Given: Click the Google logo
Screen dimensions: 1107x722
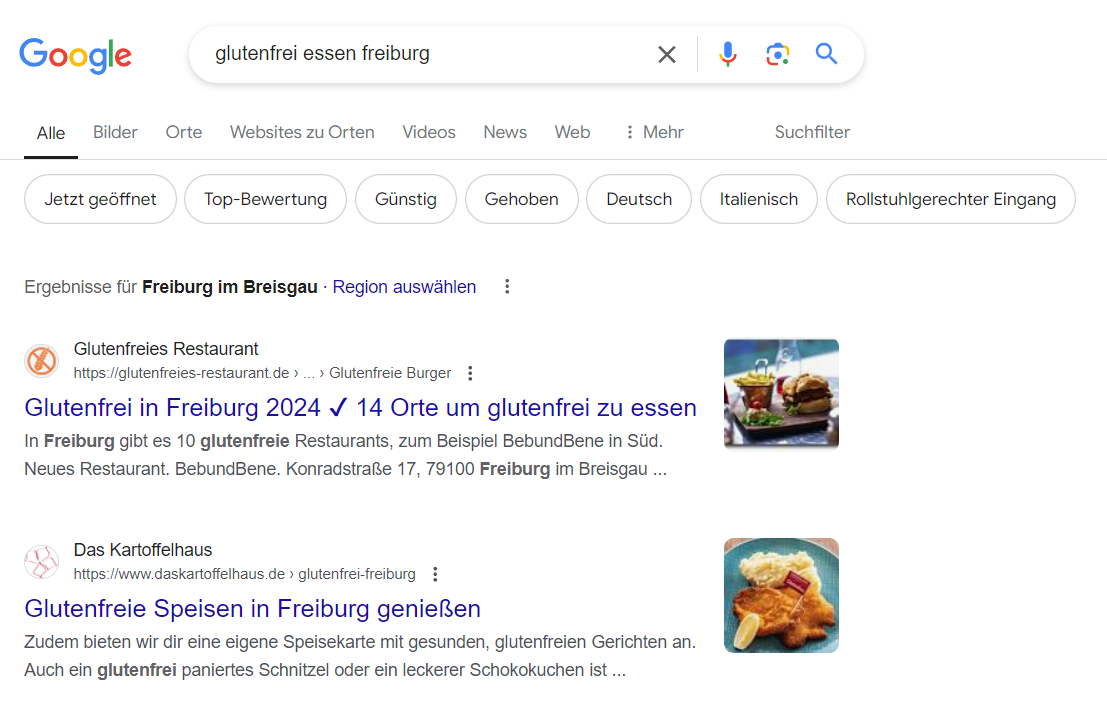Looking at the screenshot, I should (x=75, y=55).
